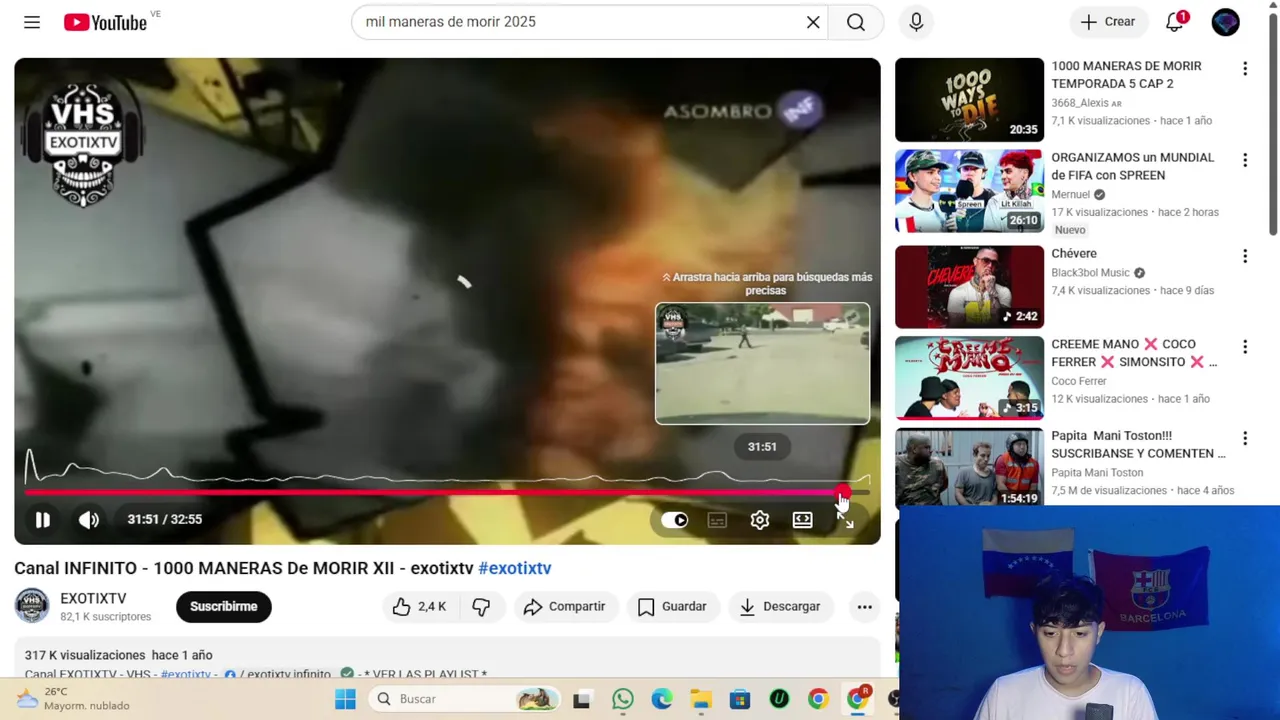Image resolution: width=1280 pixels, height=720 pixels.
Task: Open options for 1000 MANERAS DE MORIR video
Action: coord(1245,69)
